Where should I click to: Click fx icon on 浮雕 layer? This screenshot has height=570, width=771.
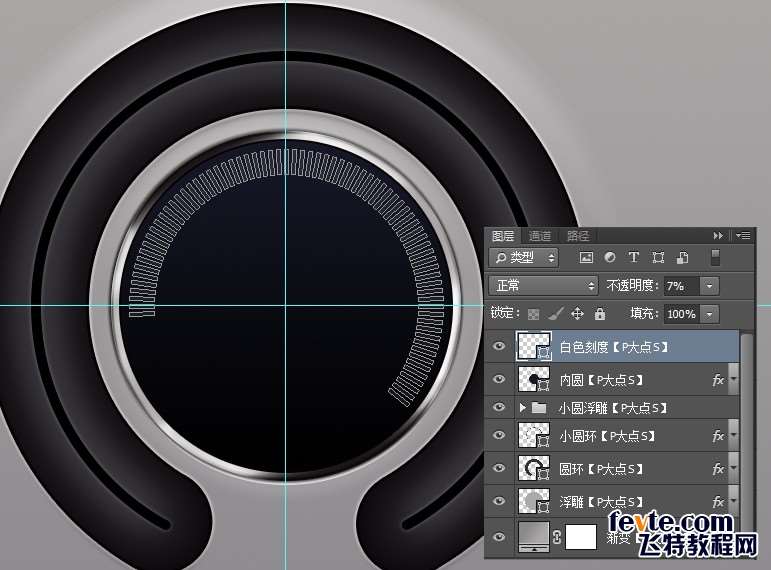(x=718, y=502)
